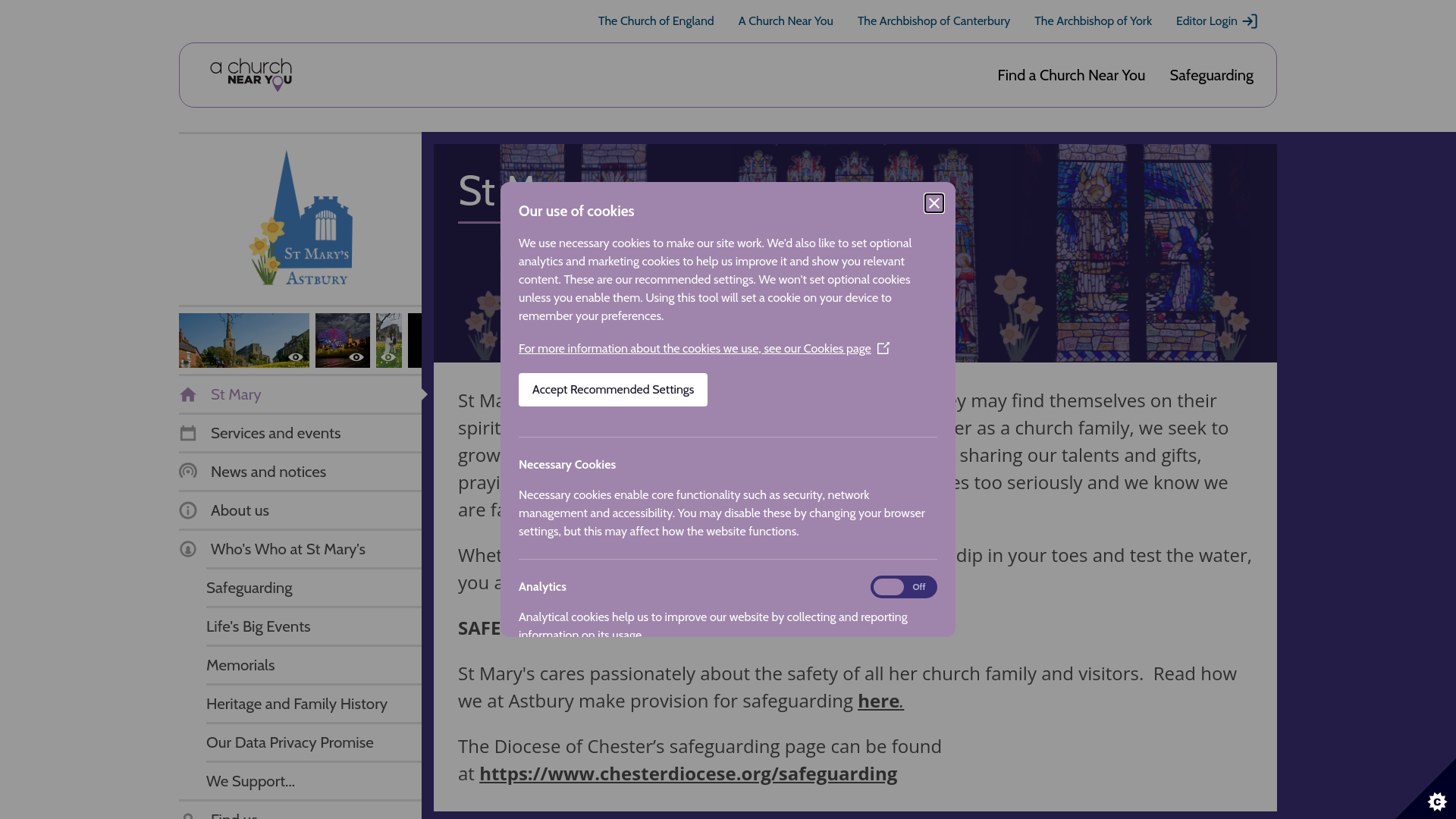Click the calendar icon for Services and events
This screenshot has height=819, width=1456.
(x=188, y=433)
